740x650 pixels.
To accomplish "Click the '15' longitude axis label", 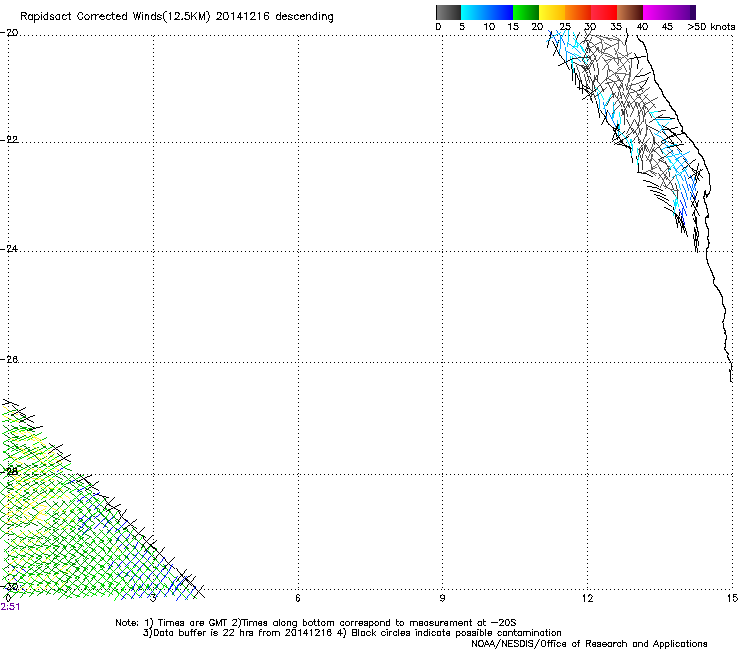I will pyautogui.click(x=732, y=599).
